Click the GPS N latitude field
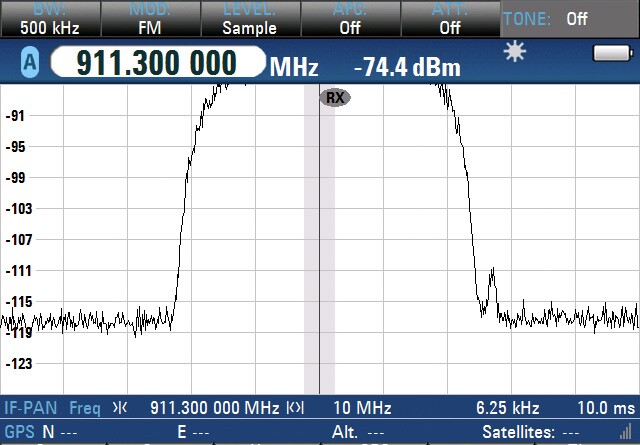Image resolution: width=640 pixels, height=445 pixels. point(60,432)
